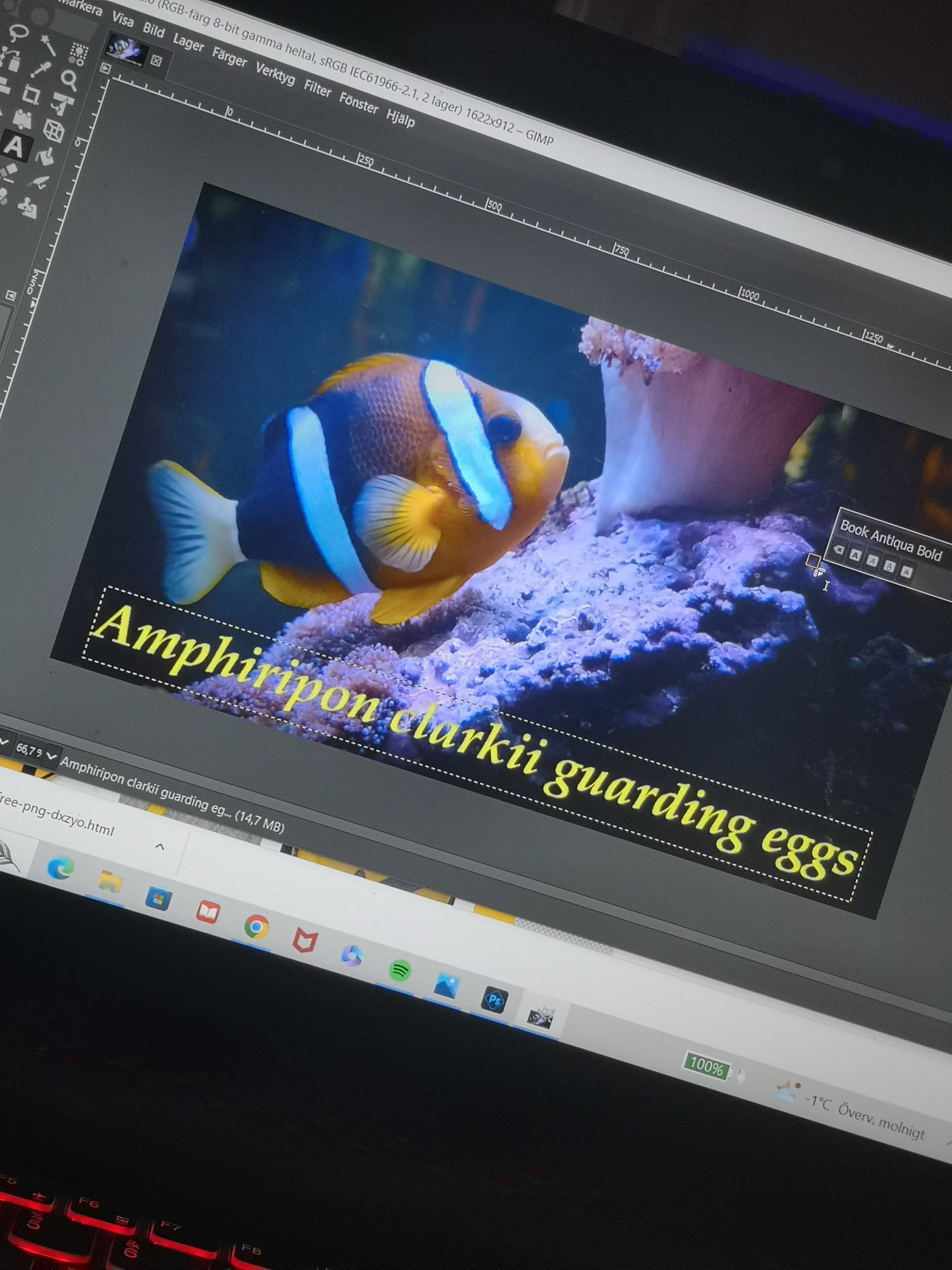Select the Color Picker eyedropper tool
Screen dimensions: 952x1270
pos(41,70)
